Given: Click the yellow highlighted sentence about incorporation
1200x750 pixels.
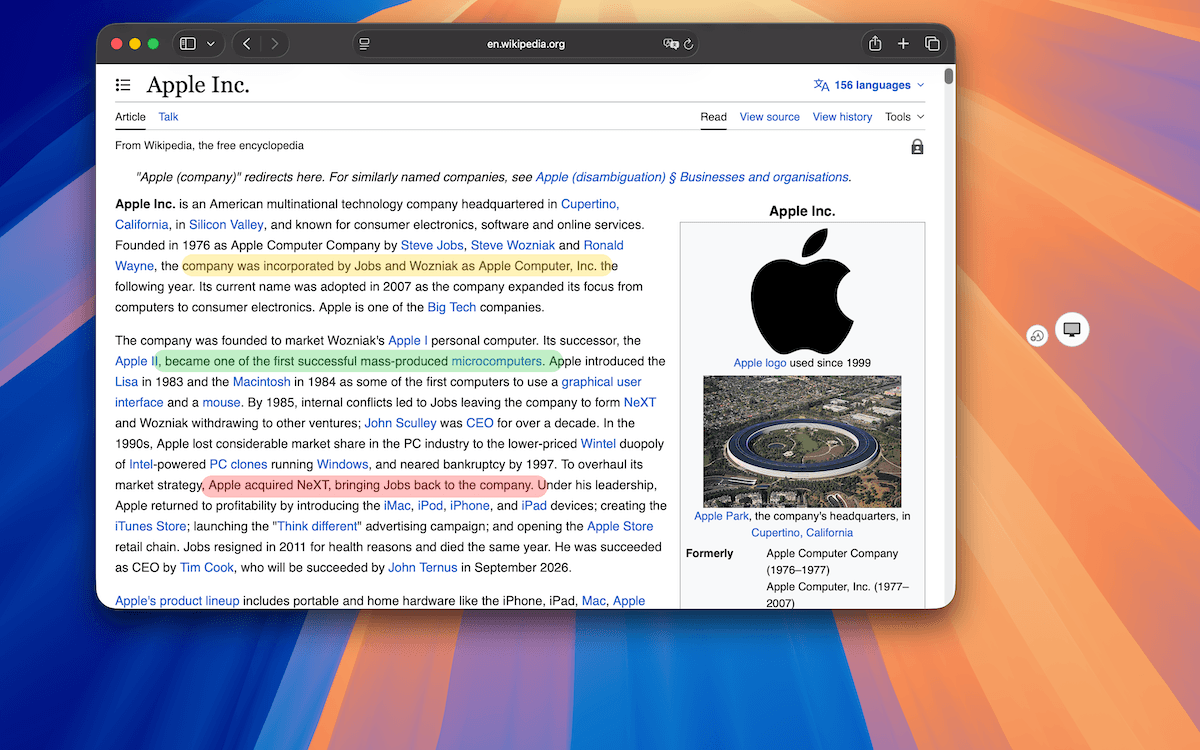Looking at the screenshot, I should [396, 266].
